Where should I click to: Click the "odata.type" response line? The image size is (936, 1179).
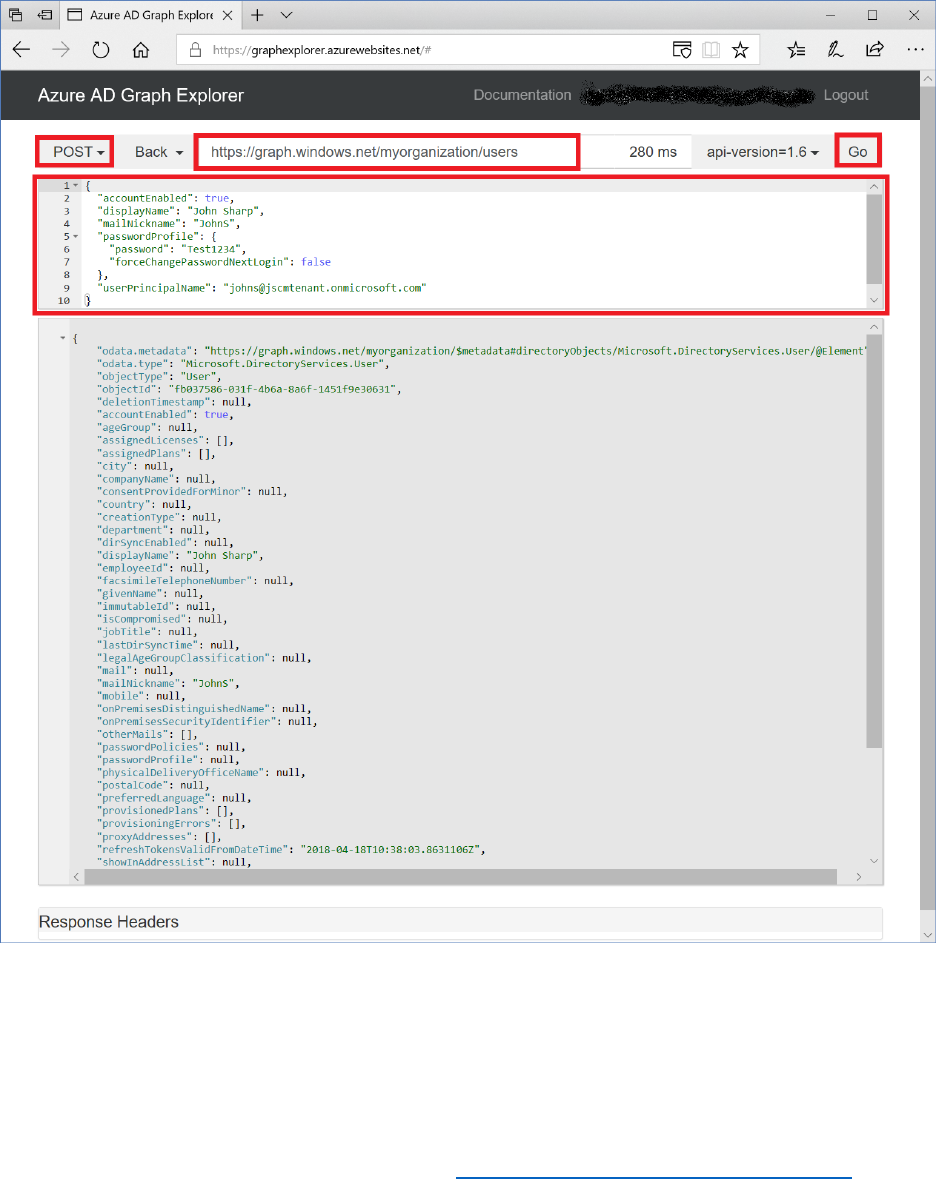click(243, 364)
